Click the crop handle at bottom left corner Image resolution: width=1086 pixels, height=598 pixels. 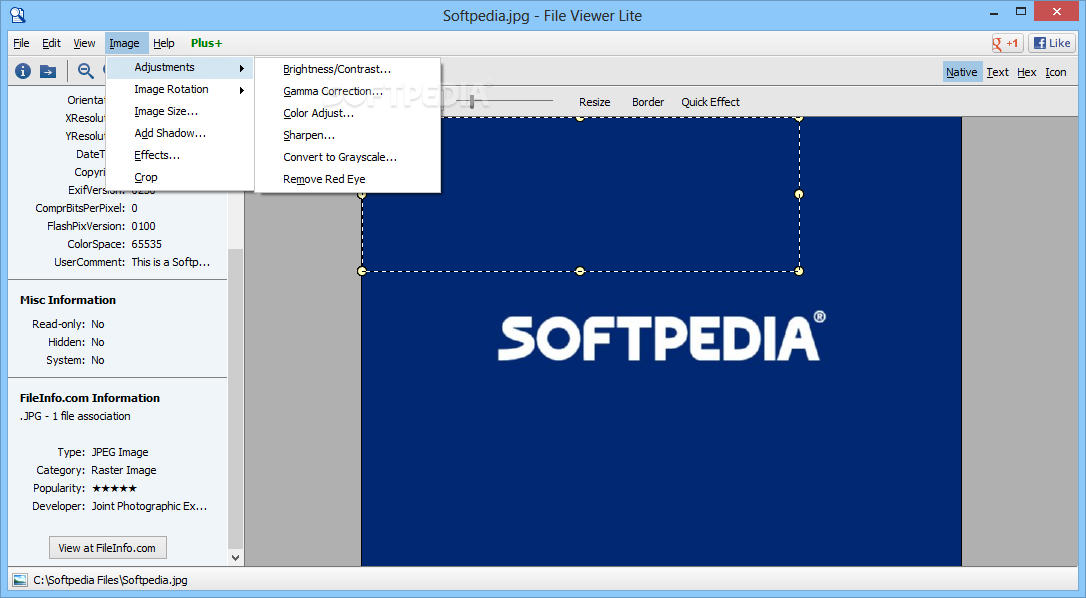pyautogui.click(x=362, y=271)
